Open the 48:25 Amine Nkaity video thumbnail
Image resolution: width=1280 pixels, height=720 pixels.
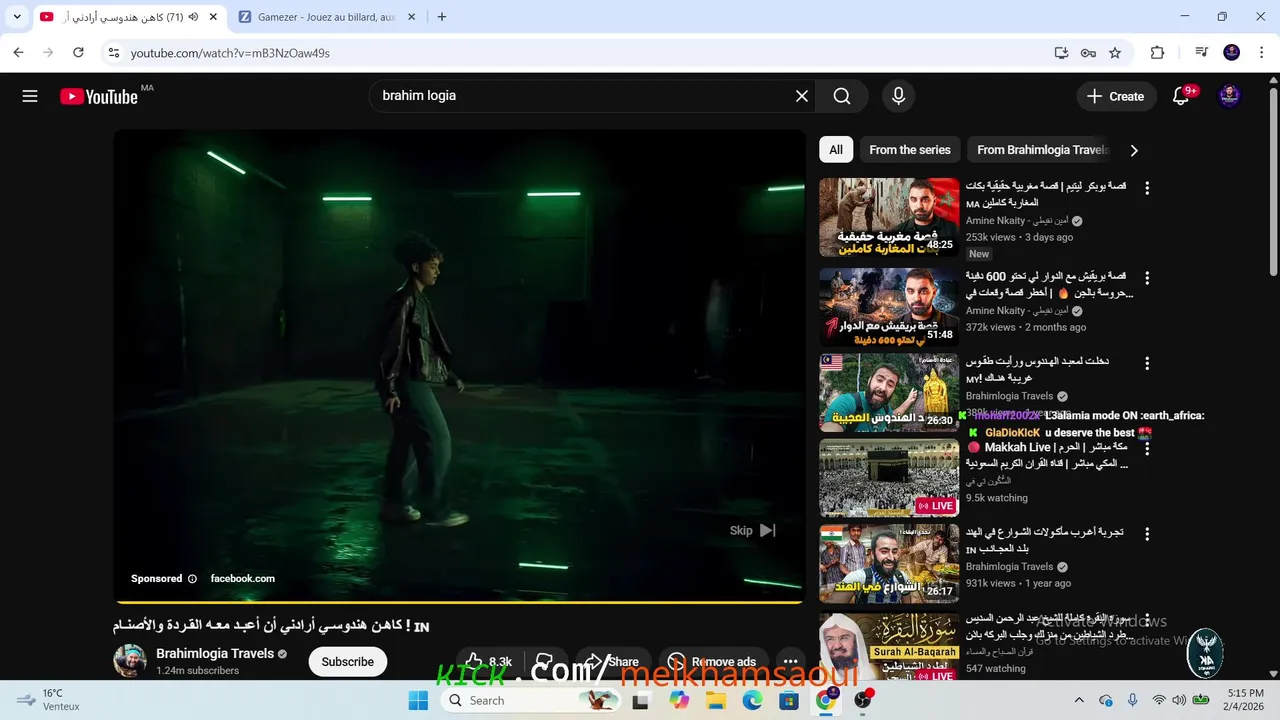[889, 217]
